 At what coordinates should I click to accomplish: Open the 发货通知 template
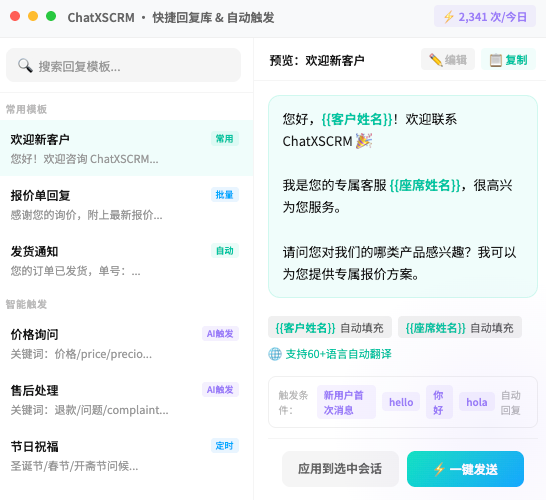pos(126,260)
